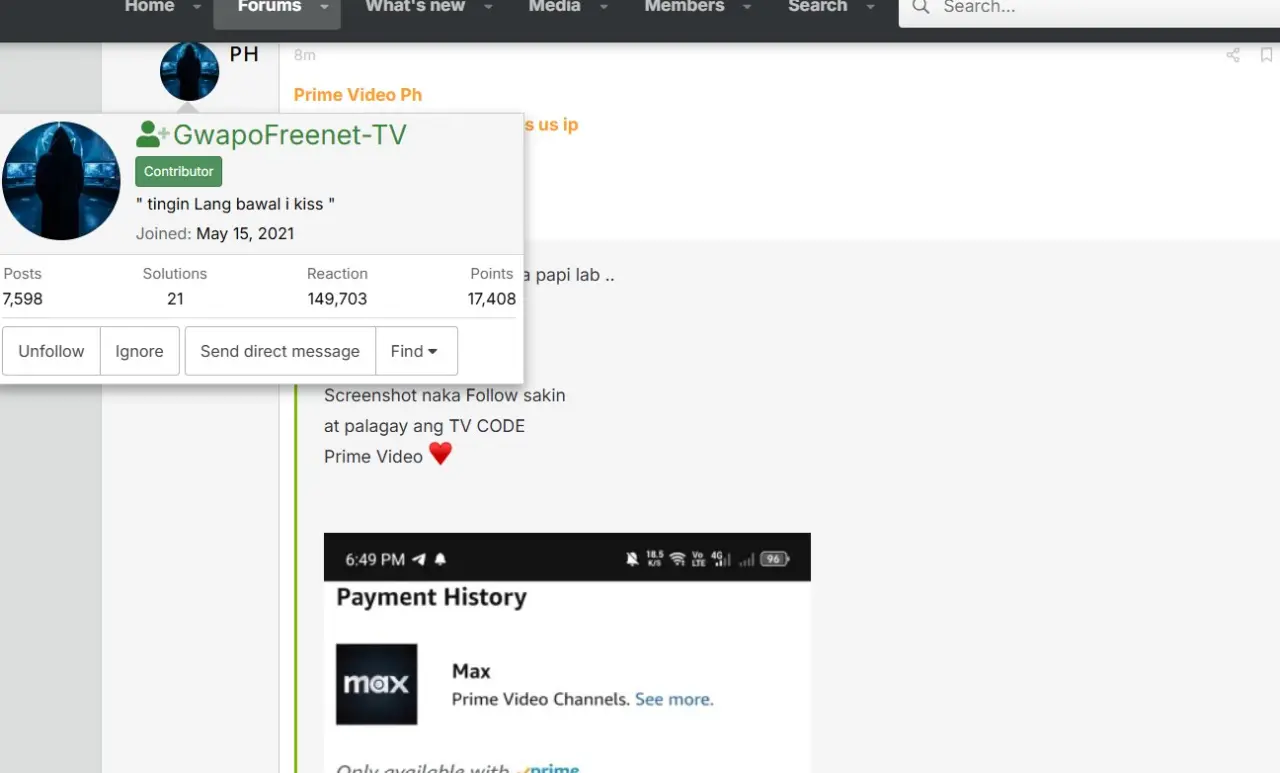Screen dimensions: 1280x773
Task: Expand the Home dropdown arrow
Action: [197, 7]
